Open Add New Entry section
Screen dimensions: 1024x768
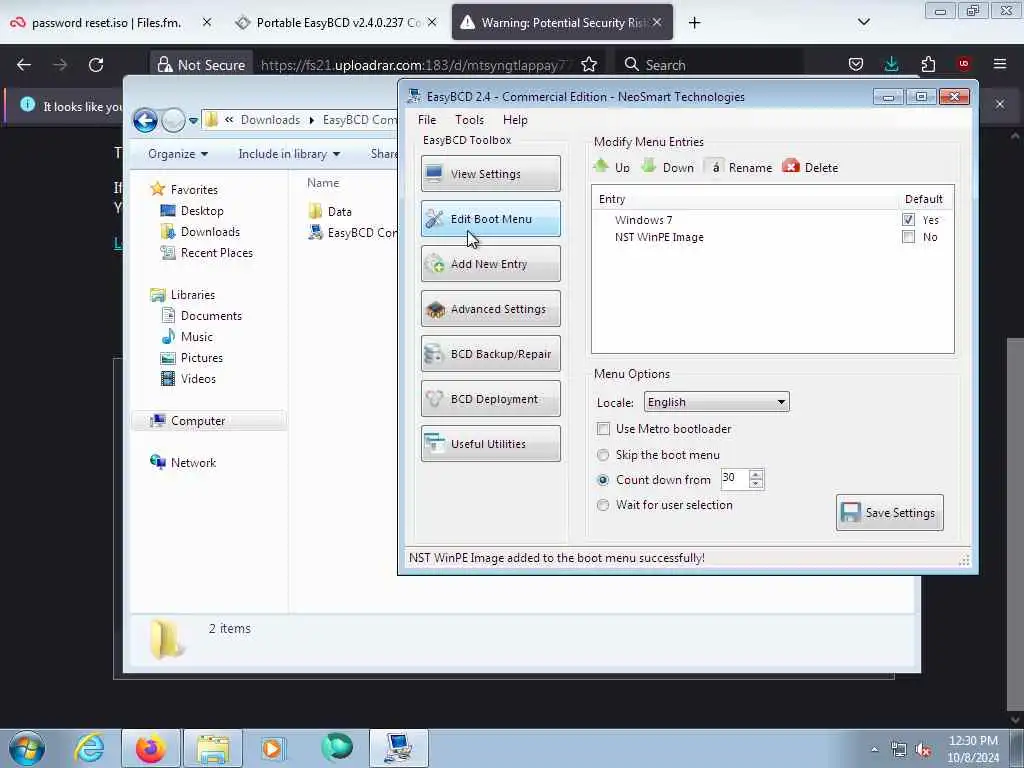point(490,264)
